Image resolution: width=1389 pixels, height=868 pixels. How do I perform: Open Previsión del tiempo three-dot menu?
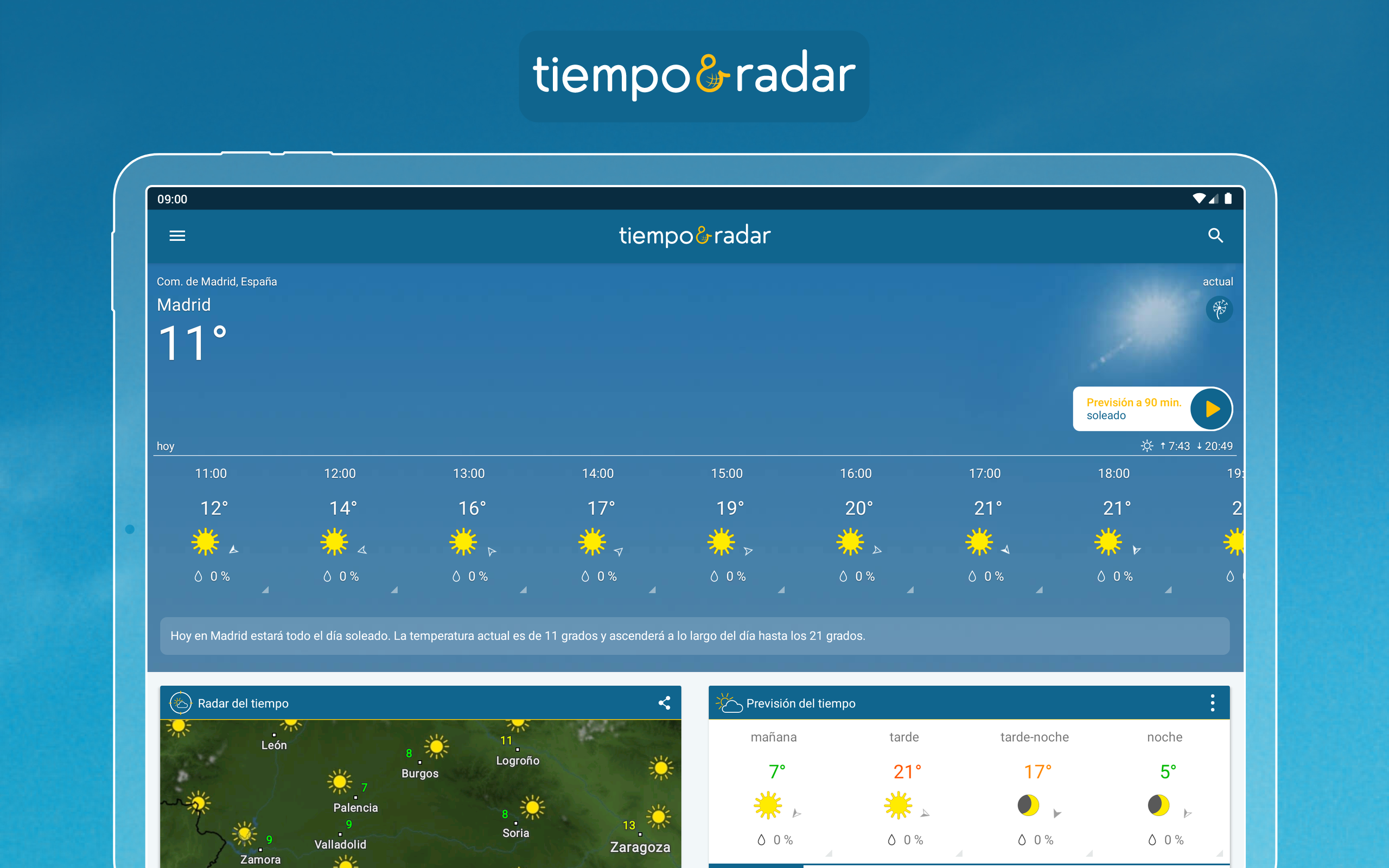tap(1212, 703)
